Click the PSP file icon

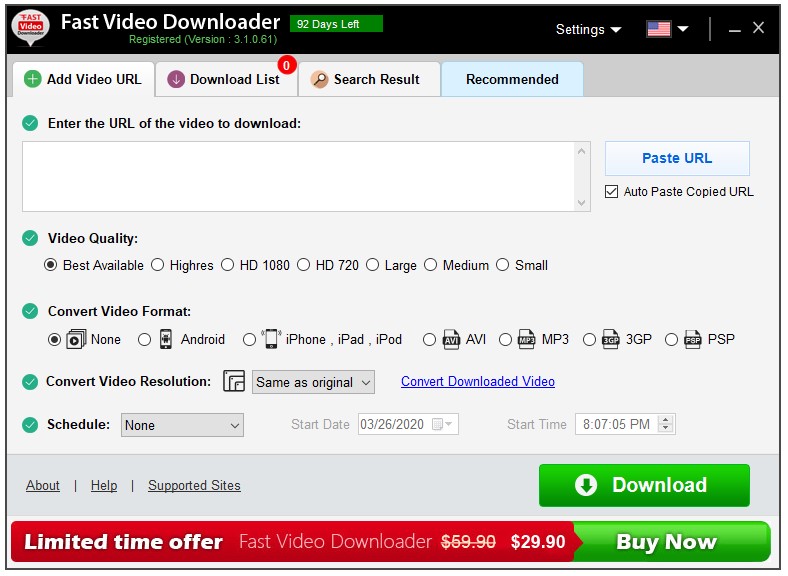693,340
